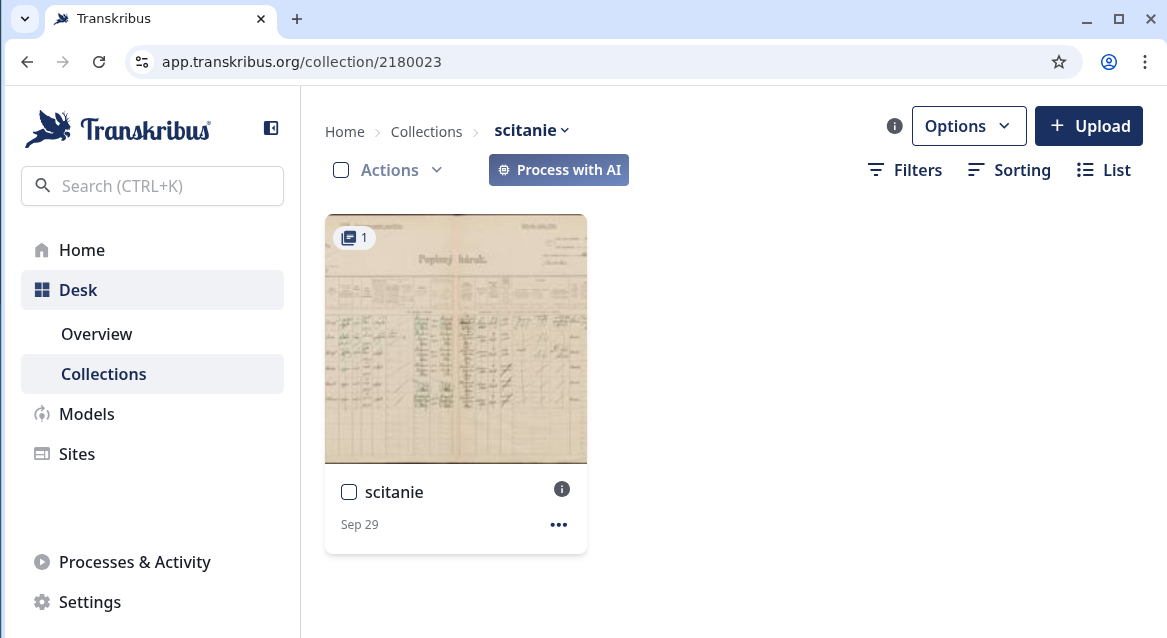Viewport: 1167px width, 638px height.
Task: Toggle the select-all checkbox beside Actions
Action: point(341,170)
